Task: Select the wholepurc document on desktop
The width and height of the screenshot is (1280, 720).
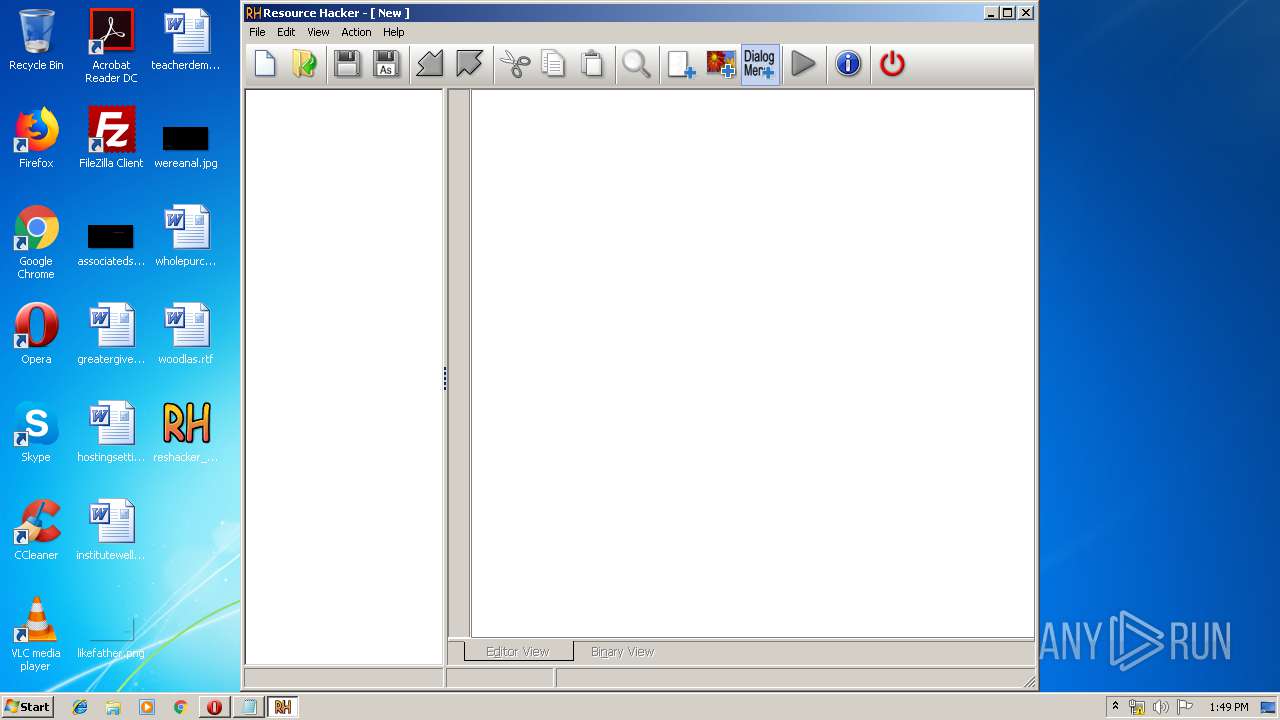Action: tap(186, 237)
